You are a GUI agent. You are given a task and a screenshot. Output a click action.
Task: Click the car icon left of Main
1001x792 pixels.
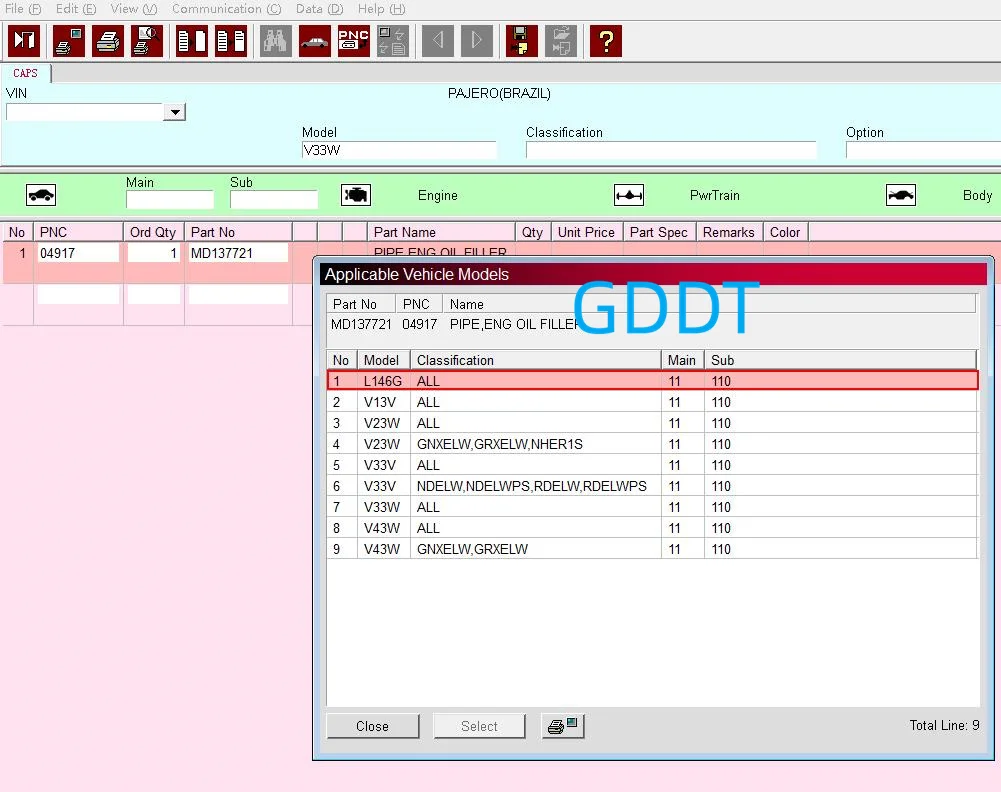[41, 195]
